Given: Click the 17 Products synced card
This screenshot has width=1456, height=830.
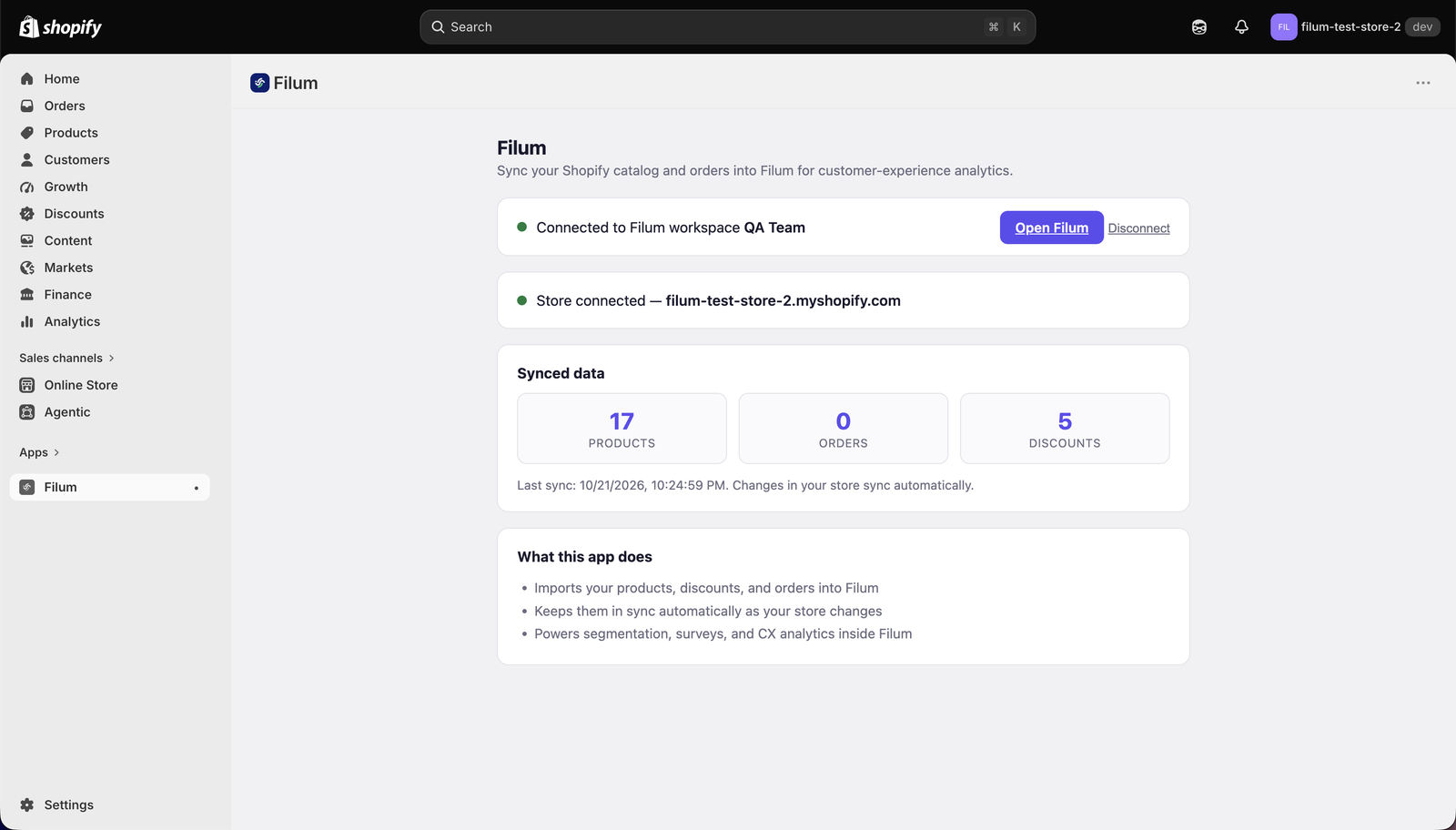Looking at the screenshot, I should [622, 429].
